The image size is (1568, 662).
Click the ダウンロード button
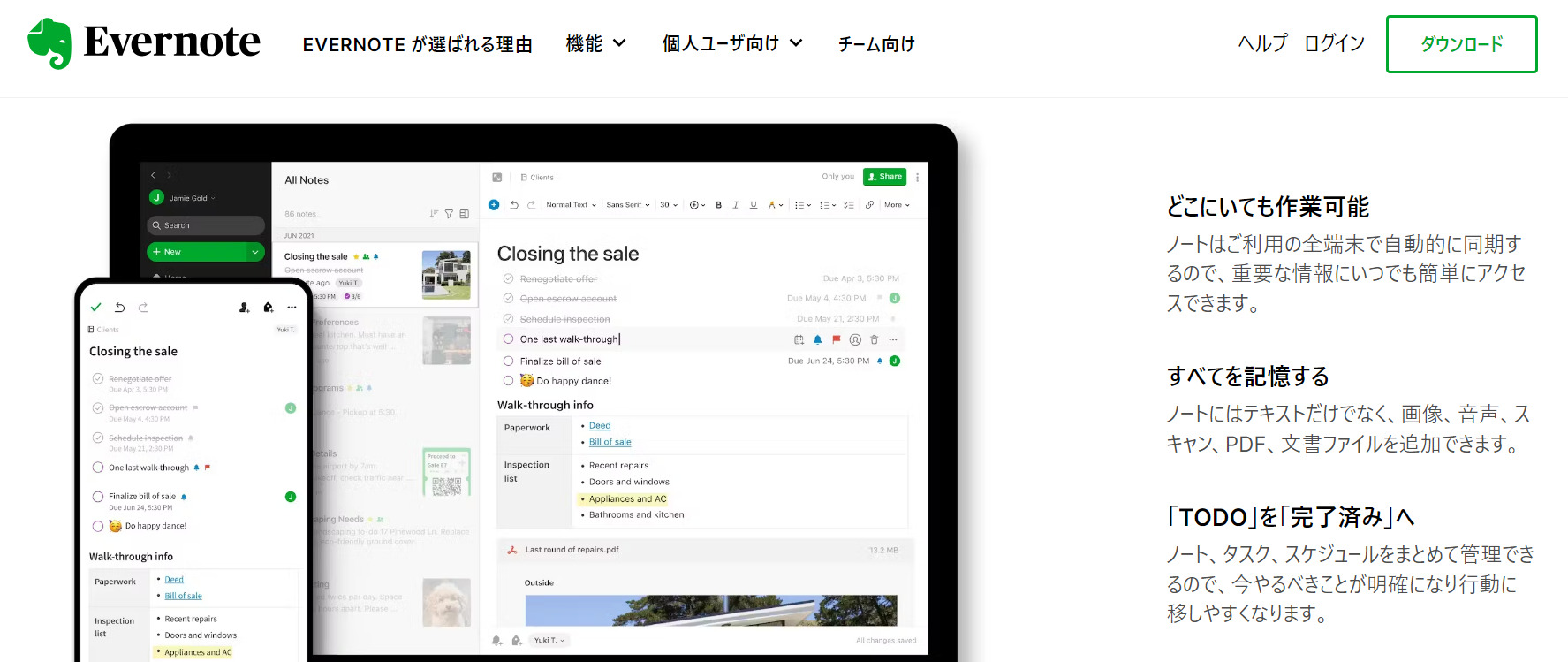click(x=1461, y=44)
